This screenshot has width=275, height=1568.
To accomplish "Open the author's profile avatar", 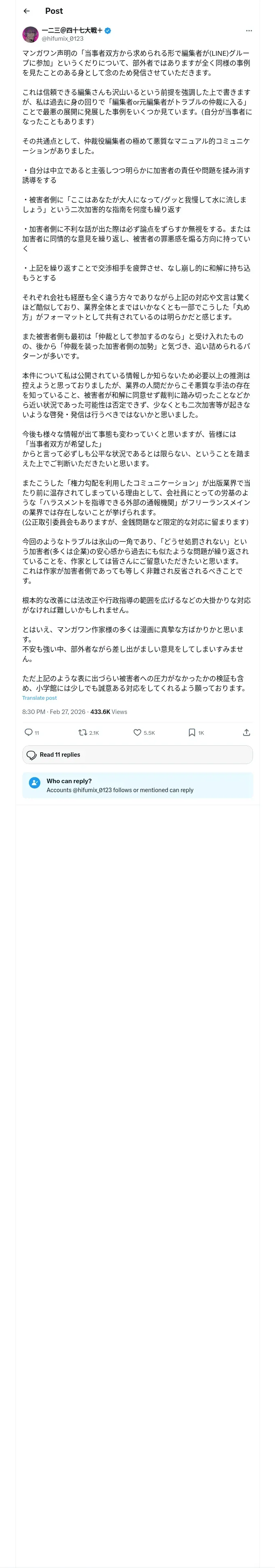I will tap(31, 34).
